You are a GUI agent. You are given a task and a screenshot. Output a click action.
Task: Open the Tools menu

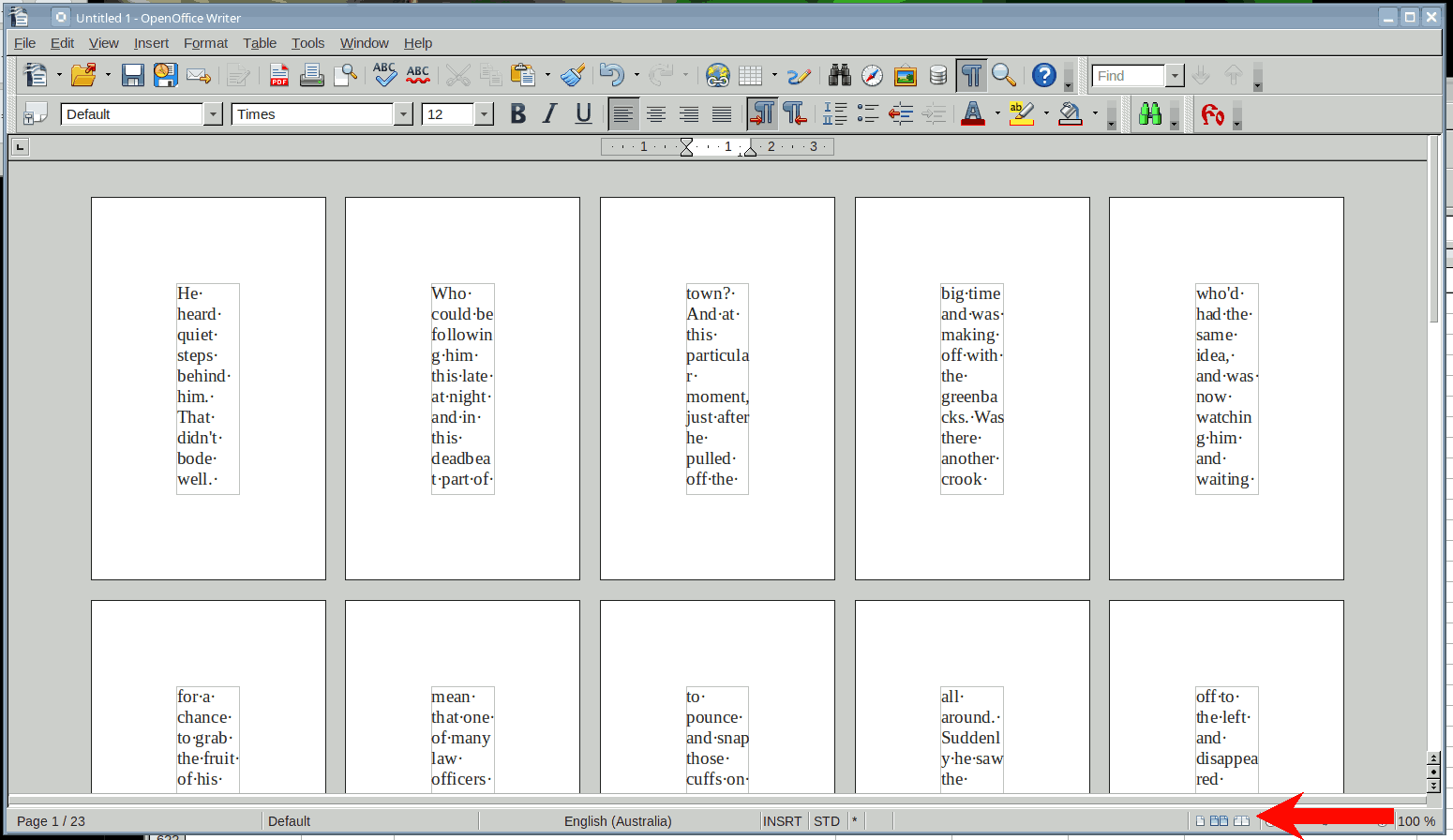pyautogui.click(x=307, y=43)
